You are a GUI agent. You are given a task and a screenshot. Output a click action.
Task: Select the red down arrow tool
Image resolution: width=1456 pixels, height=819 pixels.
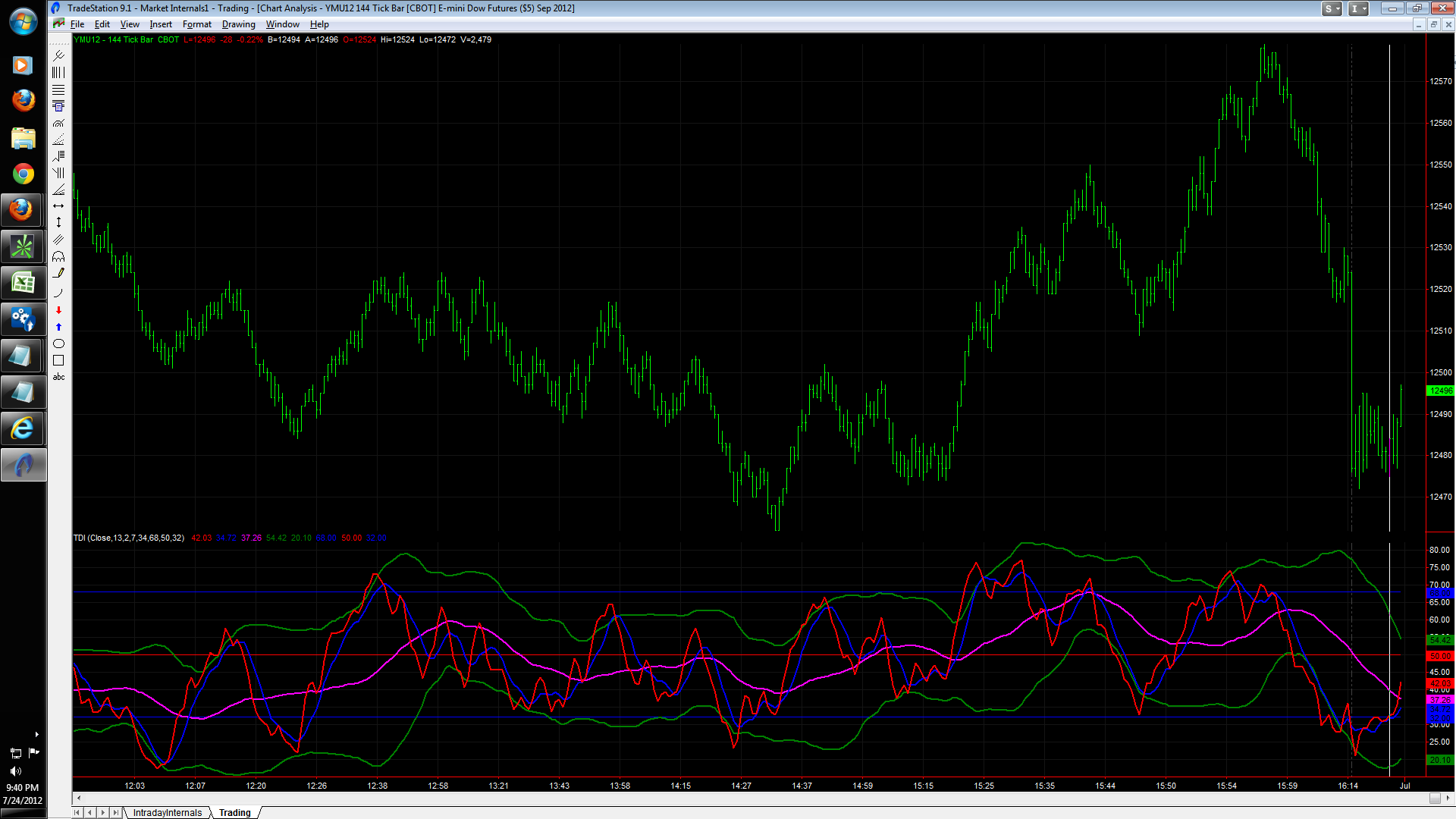pos(58,310)
